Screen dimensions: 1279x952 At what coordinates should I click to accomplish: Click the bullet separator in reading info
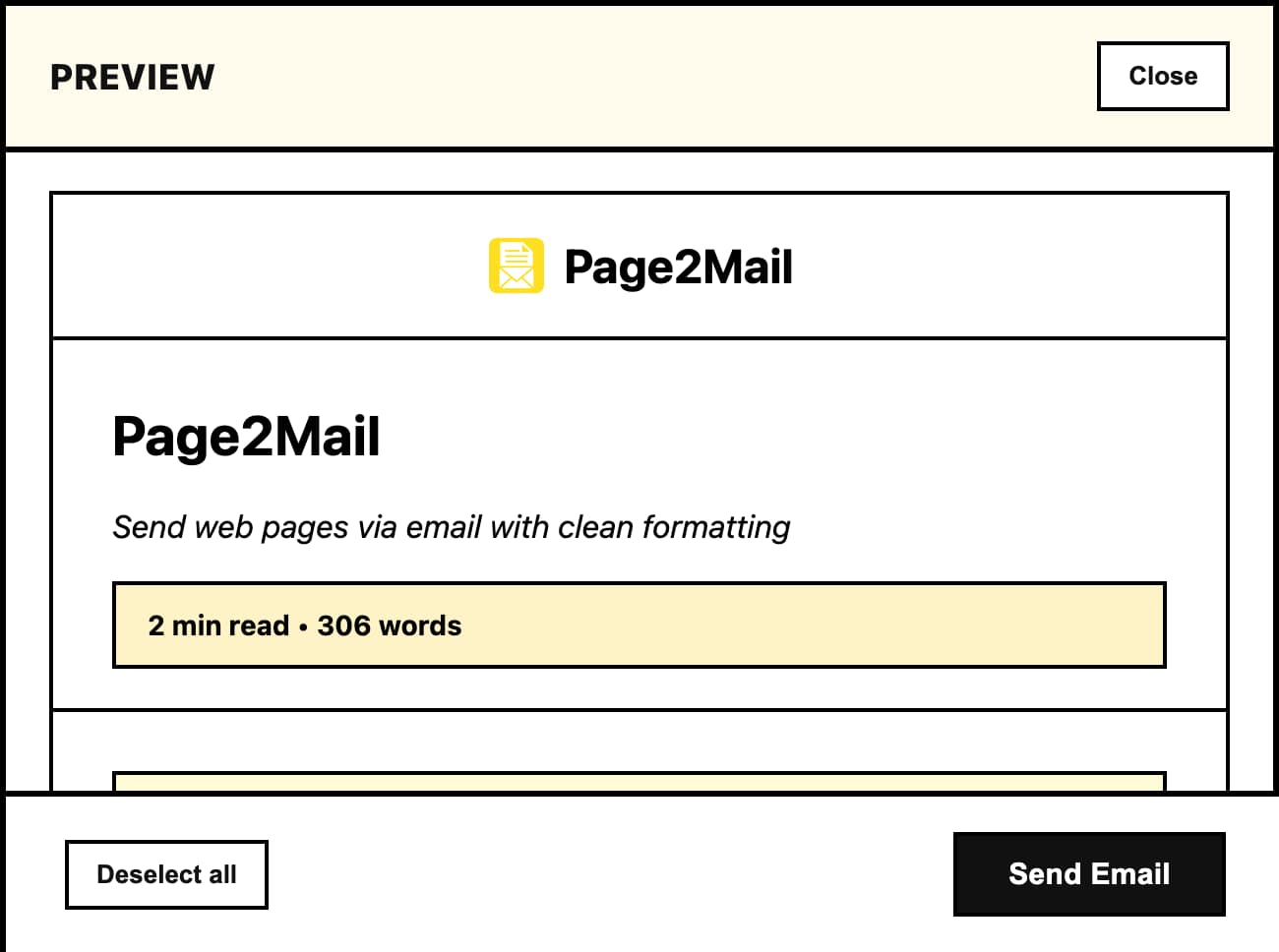pos(303,626)
